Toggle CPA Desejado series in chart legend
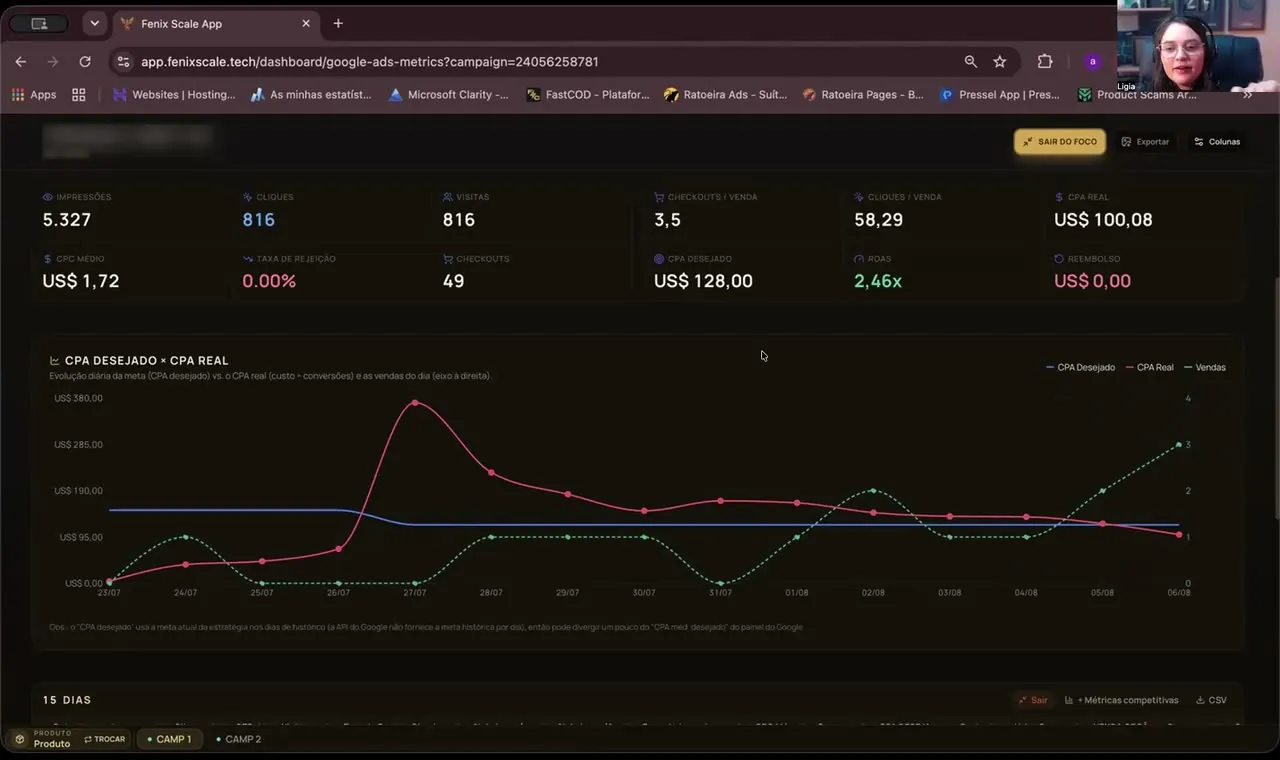1280x760 pixels. tap(1080, 367)
